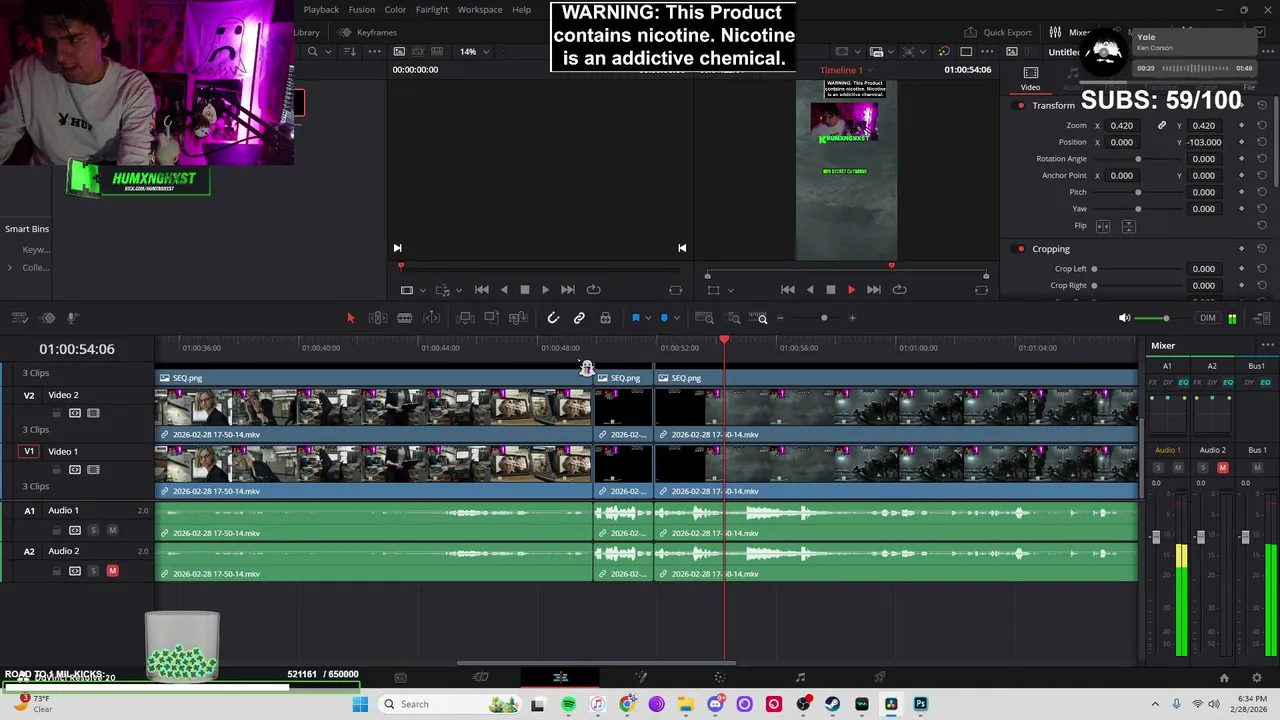Expand the Transform section in Inspector

1053,105
